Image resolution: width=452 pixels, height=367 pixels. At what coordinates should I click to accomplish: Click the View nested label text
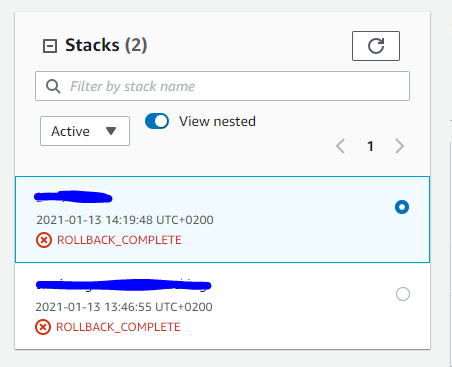[x=217, y=121]
